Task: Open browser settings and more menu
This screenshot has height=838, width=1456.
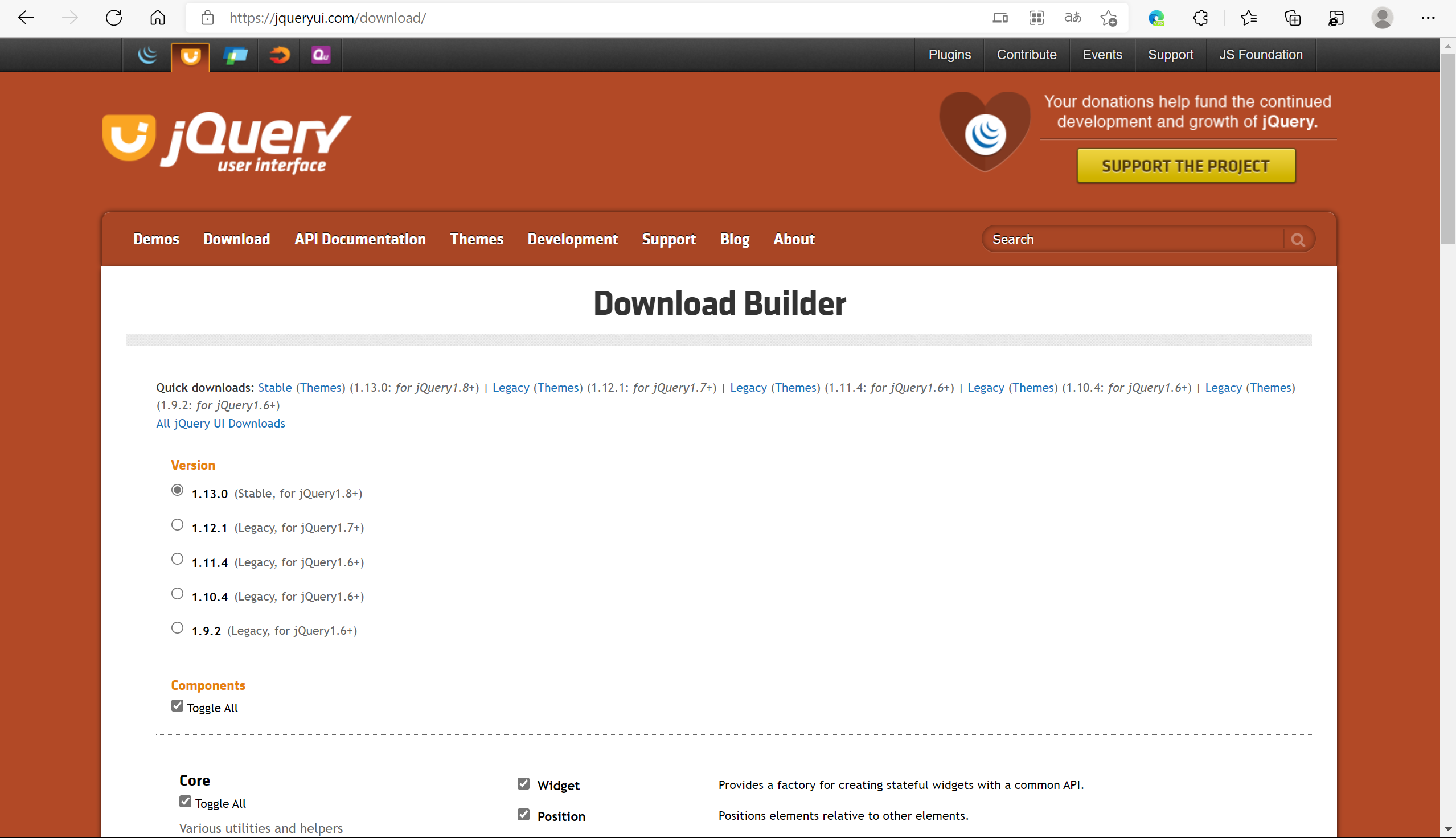Action: [x=1428, y=18]
